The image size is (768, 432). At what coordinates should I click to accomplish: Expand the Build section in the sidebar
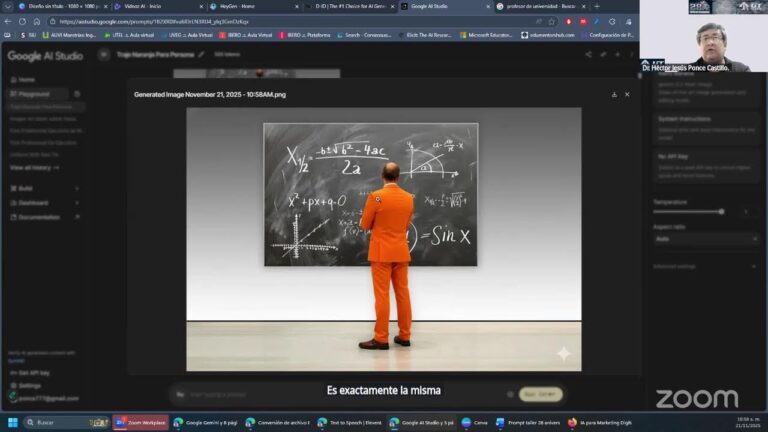pyautogui.click(x=26, y=188)
